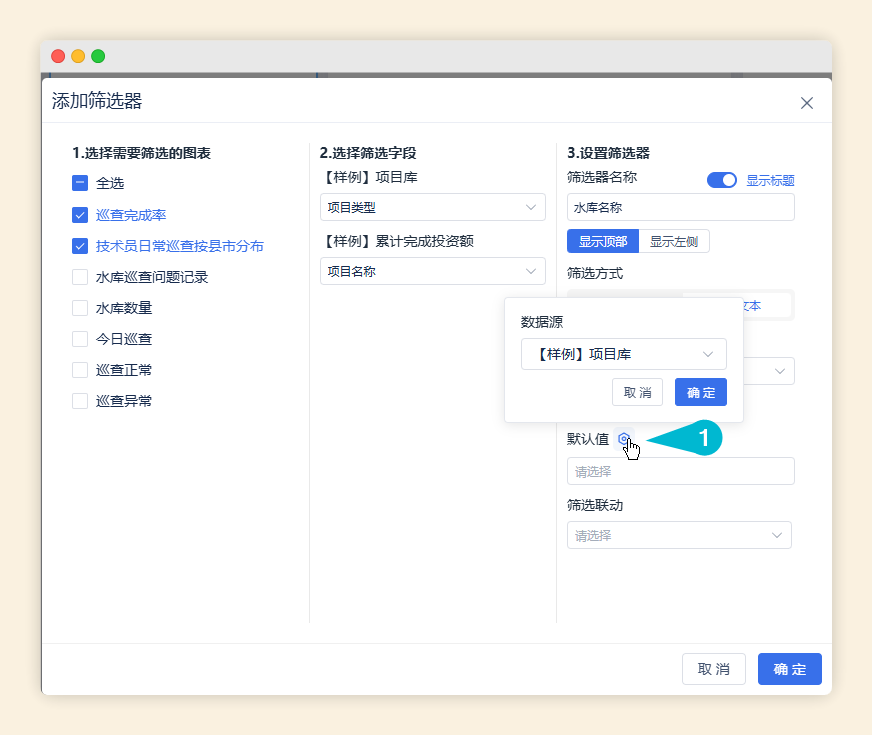The image size is (872, 735).
Task: Open the 项目类型 field dropdown
Action: coord(432,208)
